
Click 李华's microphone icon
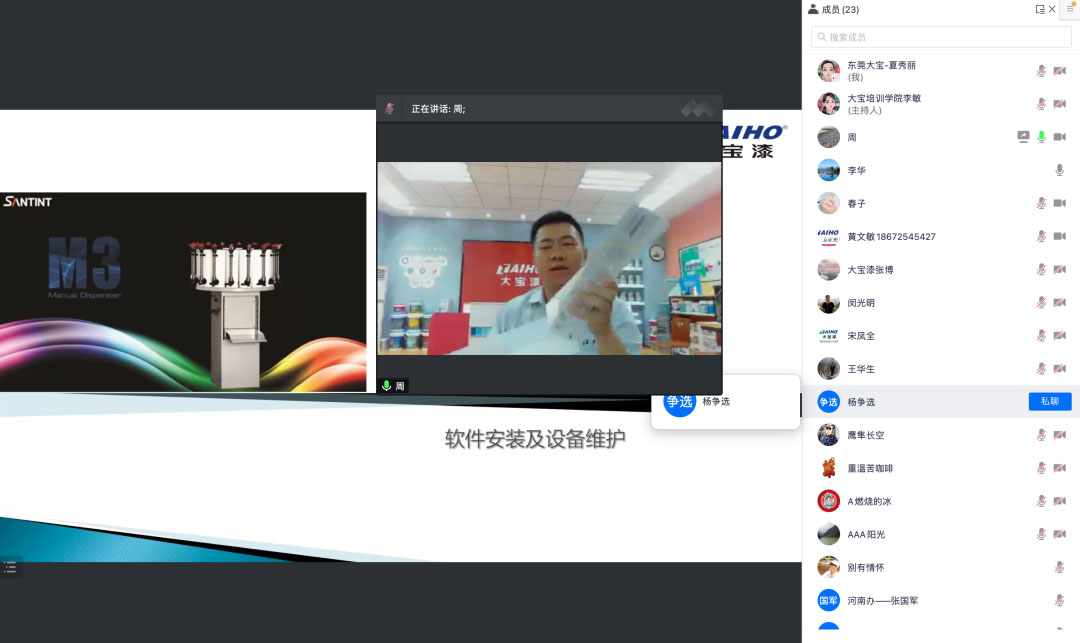pyautogui.click(x=1059, y=170)
